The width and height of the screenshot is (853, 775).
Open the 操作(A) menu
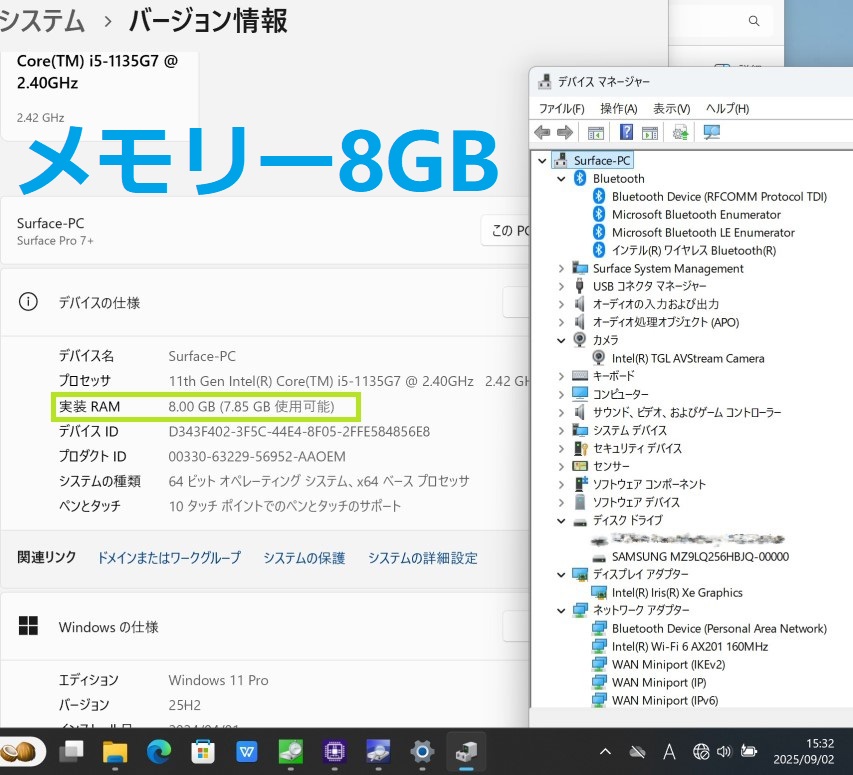[x=618, y=108]
